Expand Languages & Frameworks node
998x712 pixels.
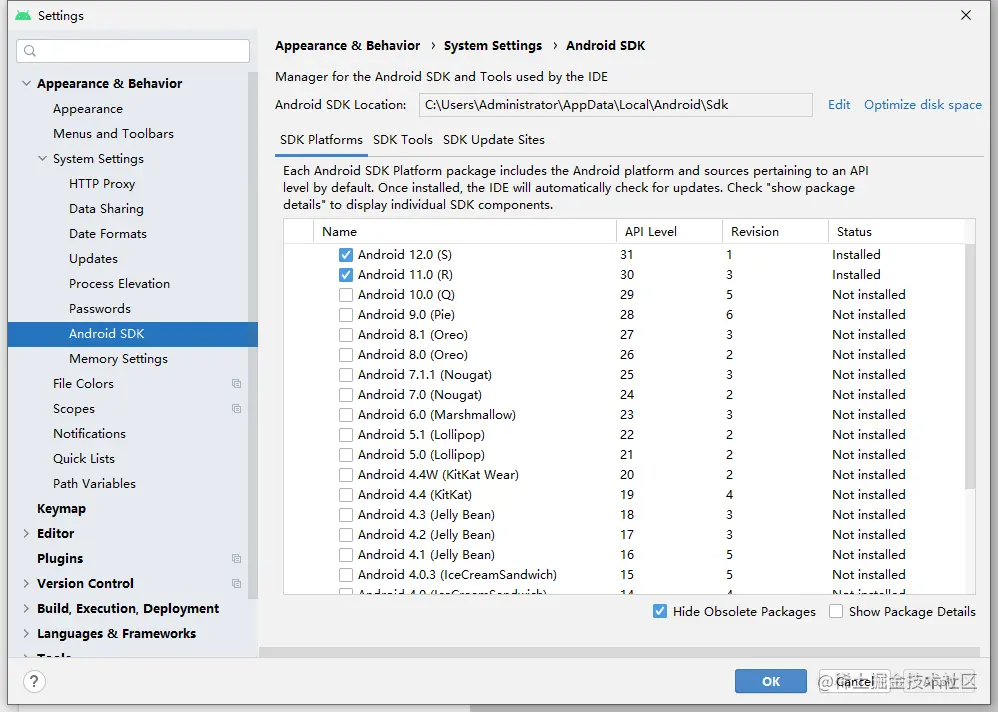pyautogui.click(x=26, y=634)
